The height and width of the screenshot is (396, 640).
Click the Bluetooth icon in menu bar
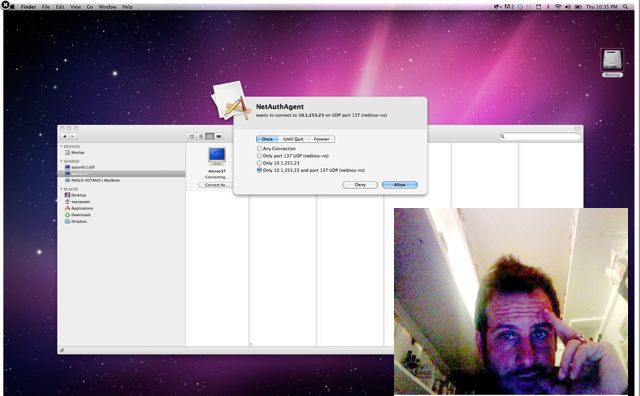(x=548, y=7)
